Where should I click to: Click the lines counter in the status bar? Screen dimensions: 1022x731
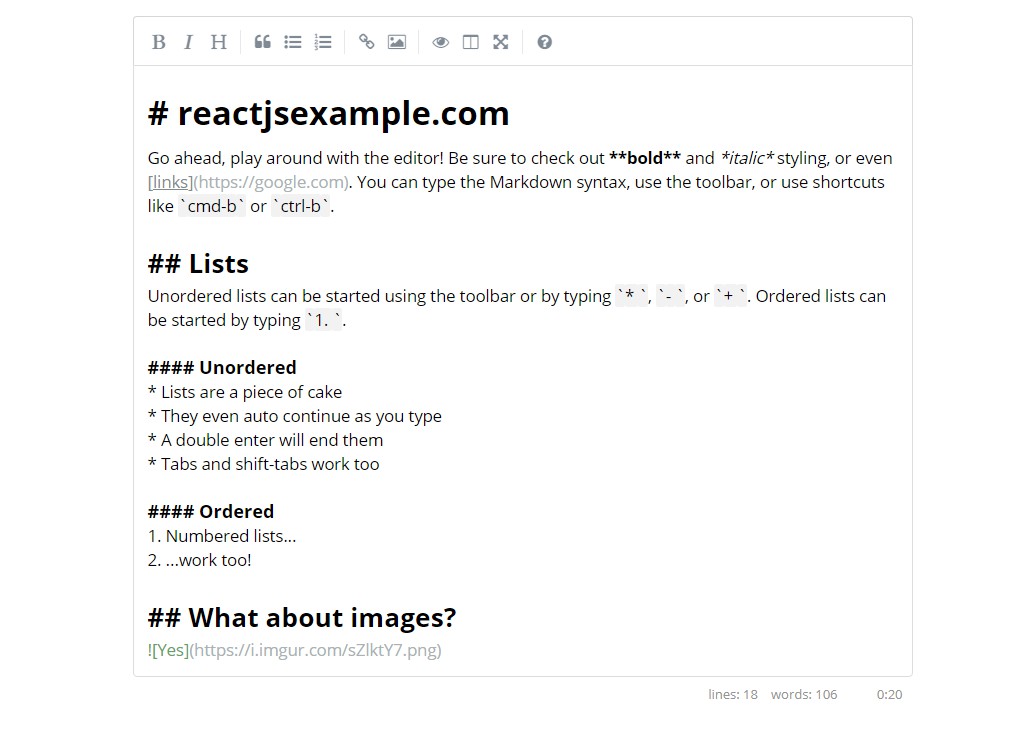coord(733,694)
